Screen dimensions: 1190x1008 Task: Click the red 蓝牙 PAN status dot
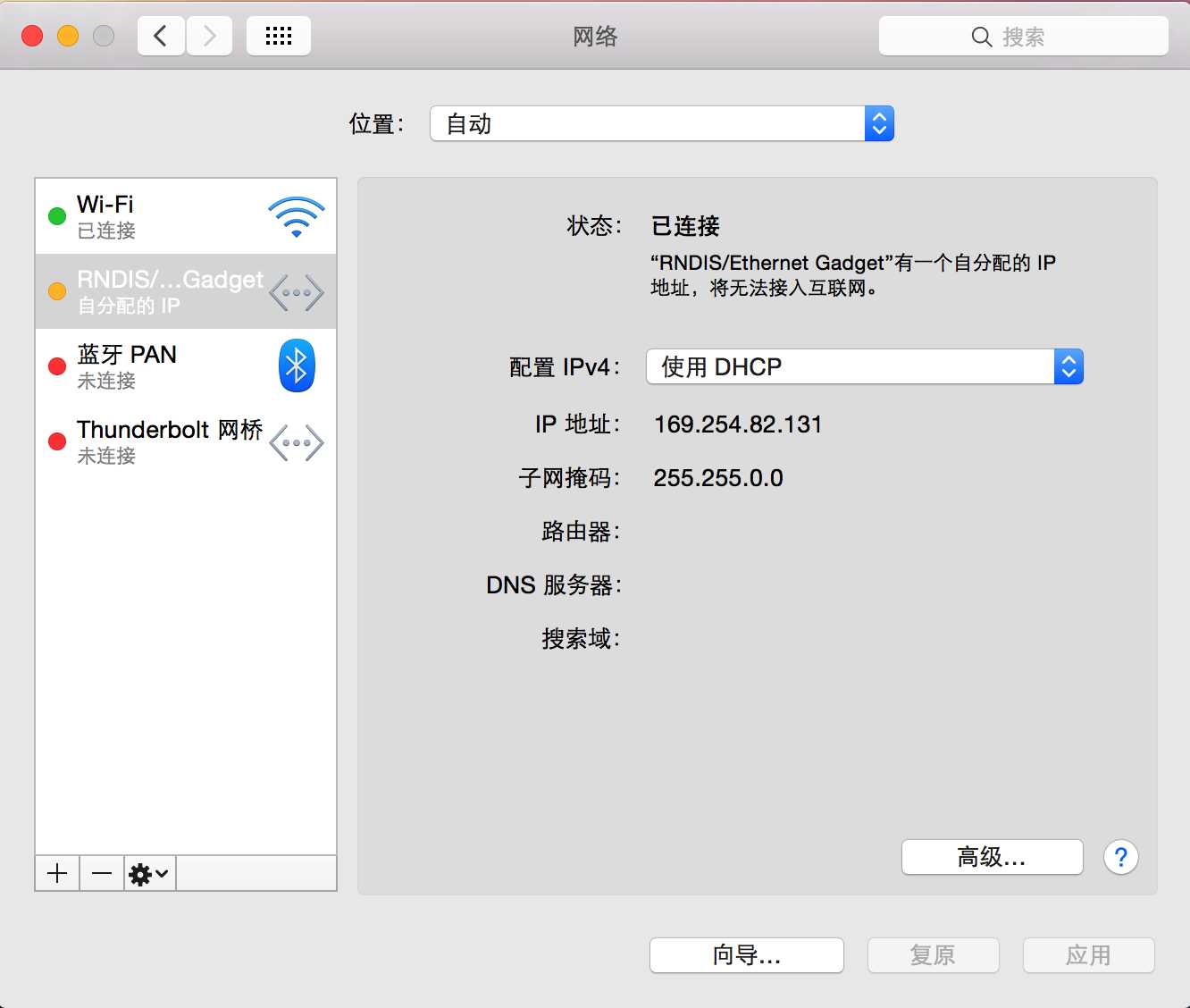[57, 365]
